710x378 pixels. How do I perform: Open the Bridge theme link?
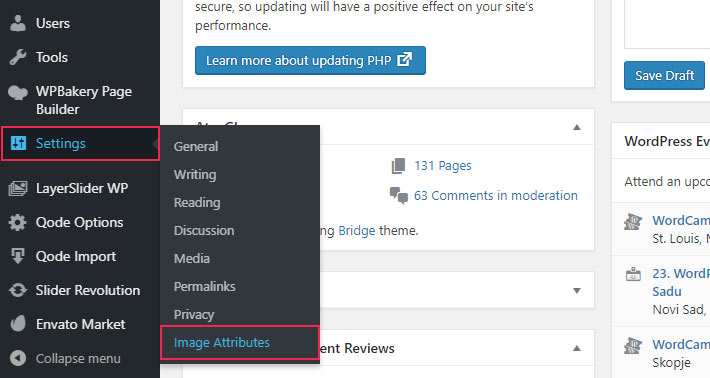357,230
